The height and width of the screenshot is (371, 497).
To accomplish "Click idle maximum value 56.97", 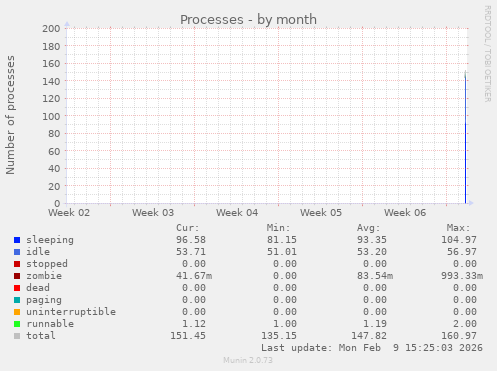I will coord(462,252).
